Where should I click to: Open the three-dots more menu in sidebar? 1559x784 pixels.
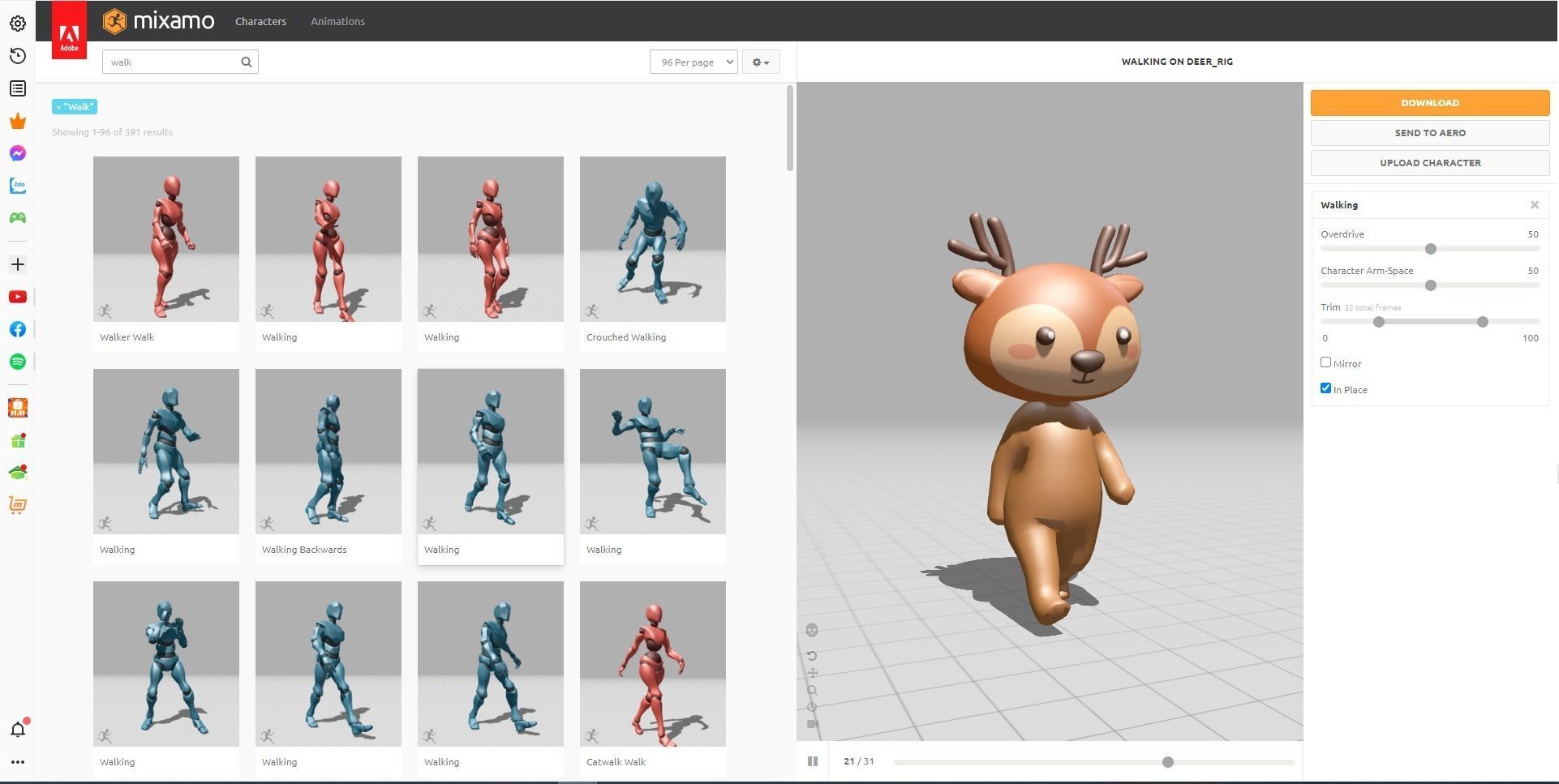coord(18,762)
